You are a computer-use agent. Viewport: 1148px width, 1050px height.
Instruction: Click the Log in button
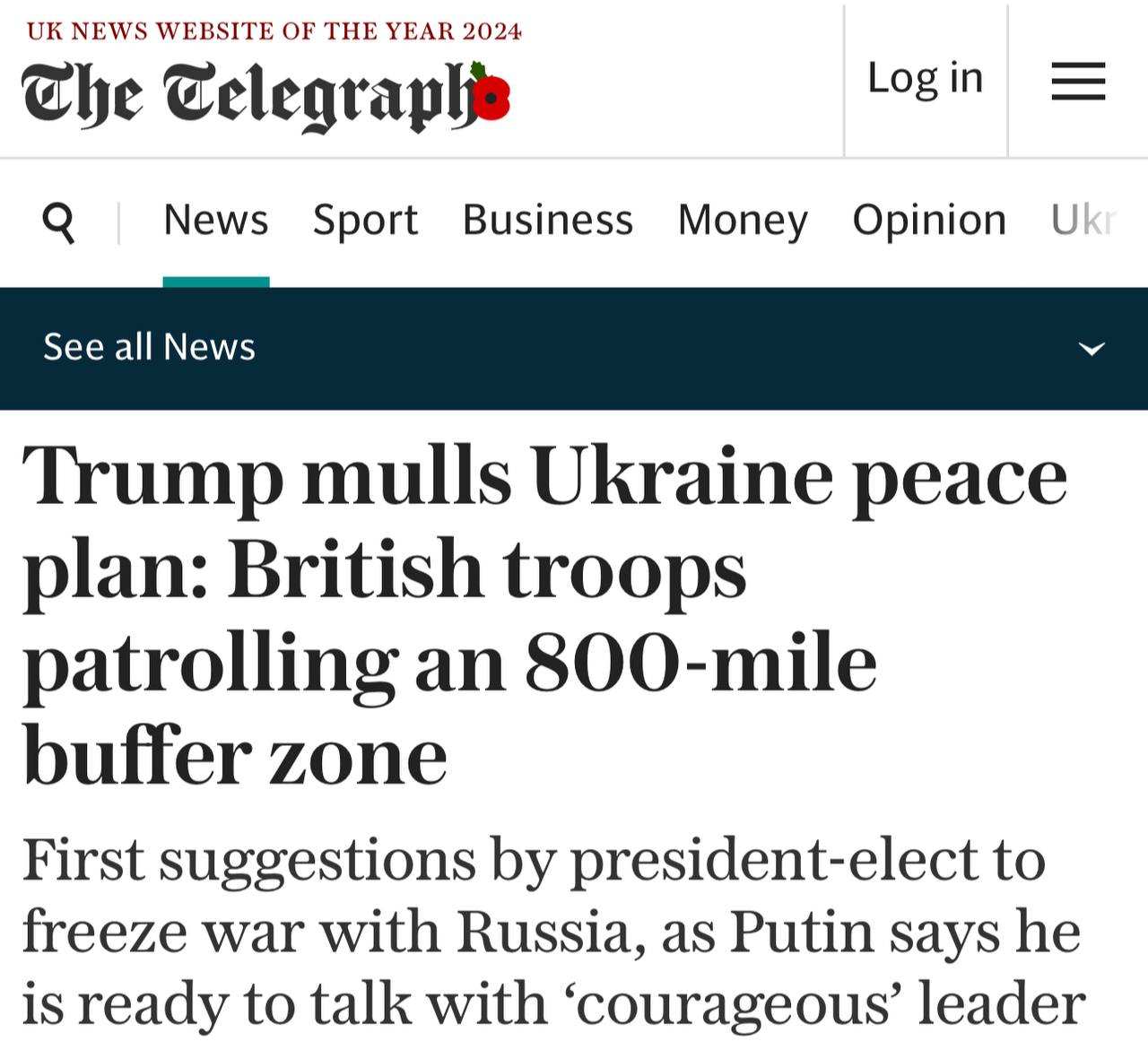(926, 79)
